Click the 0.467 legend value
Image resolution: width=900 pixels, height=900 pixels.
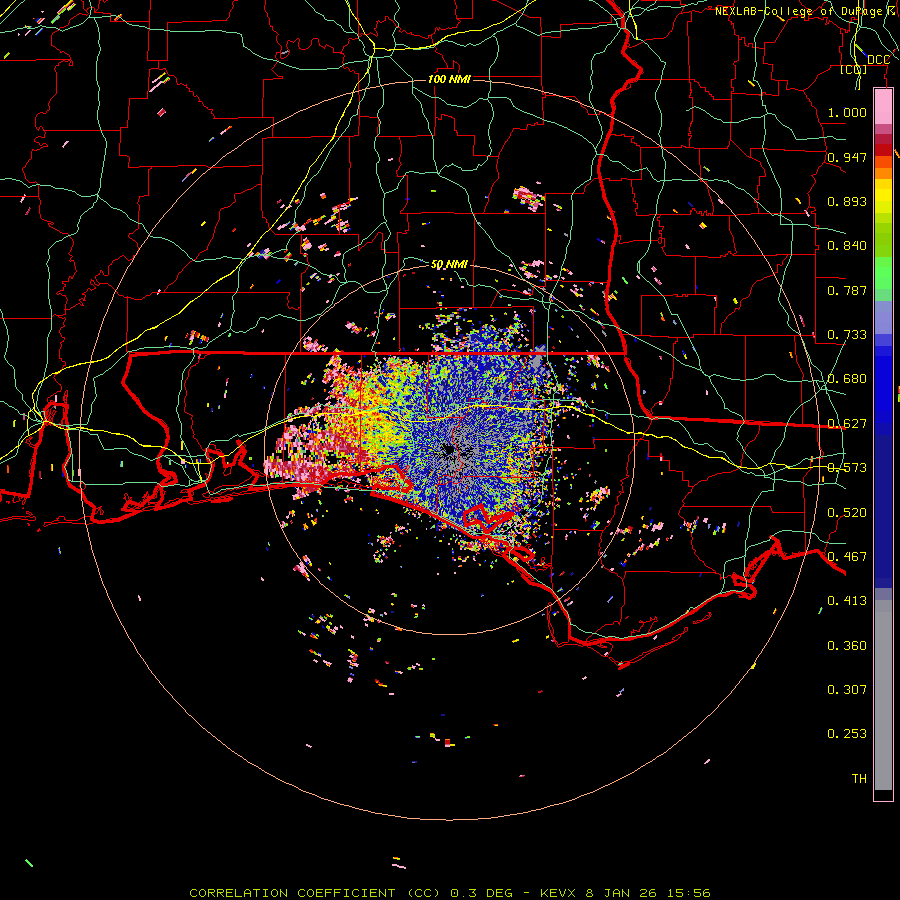click(x=847, y=557)
